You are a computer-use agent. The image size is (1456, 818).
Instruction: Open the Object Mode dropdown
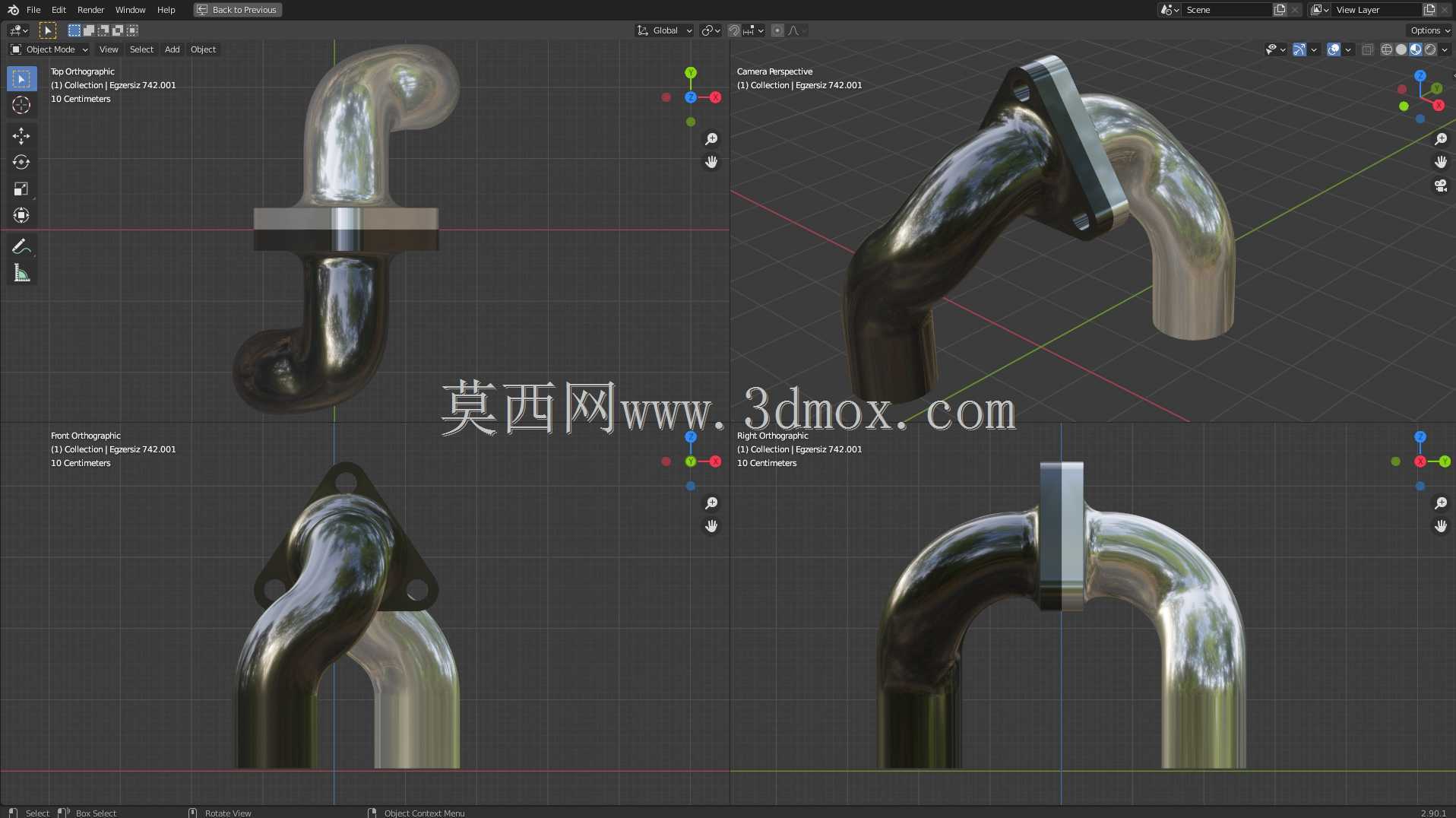pyautogui.click(x=49, y=49)
